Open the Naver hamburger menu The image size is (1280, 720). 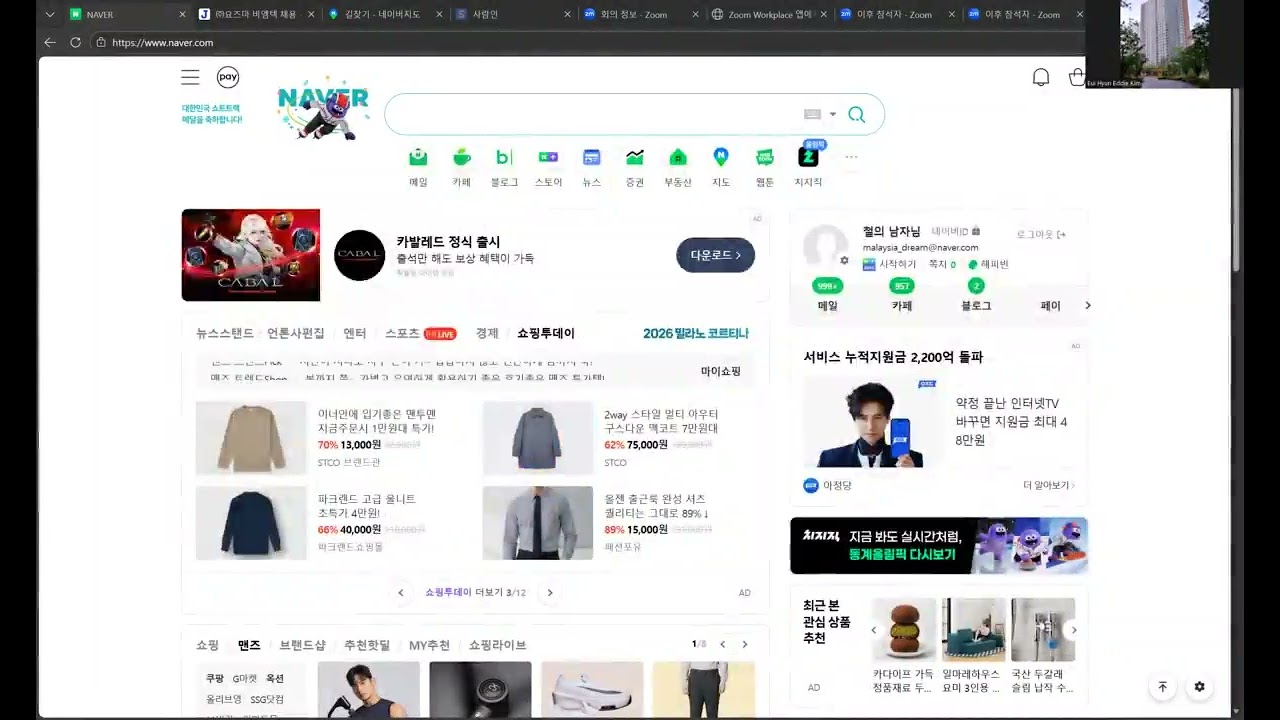(x=190, y=77)
